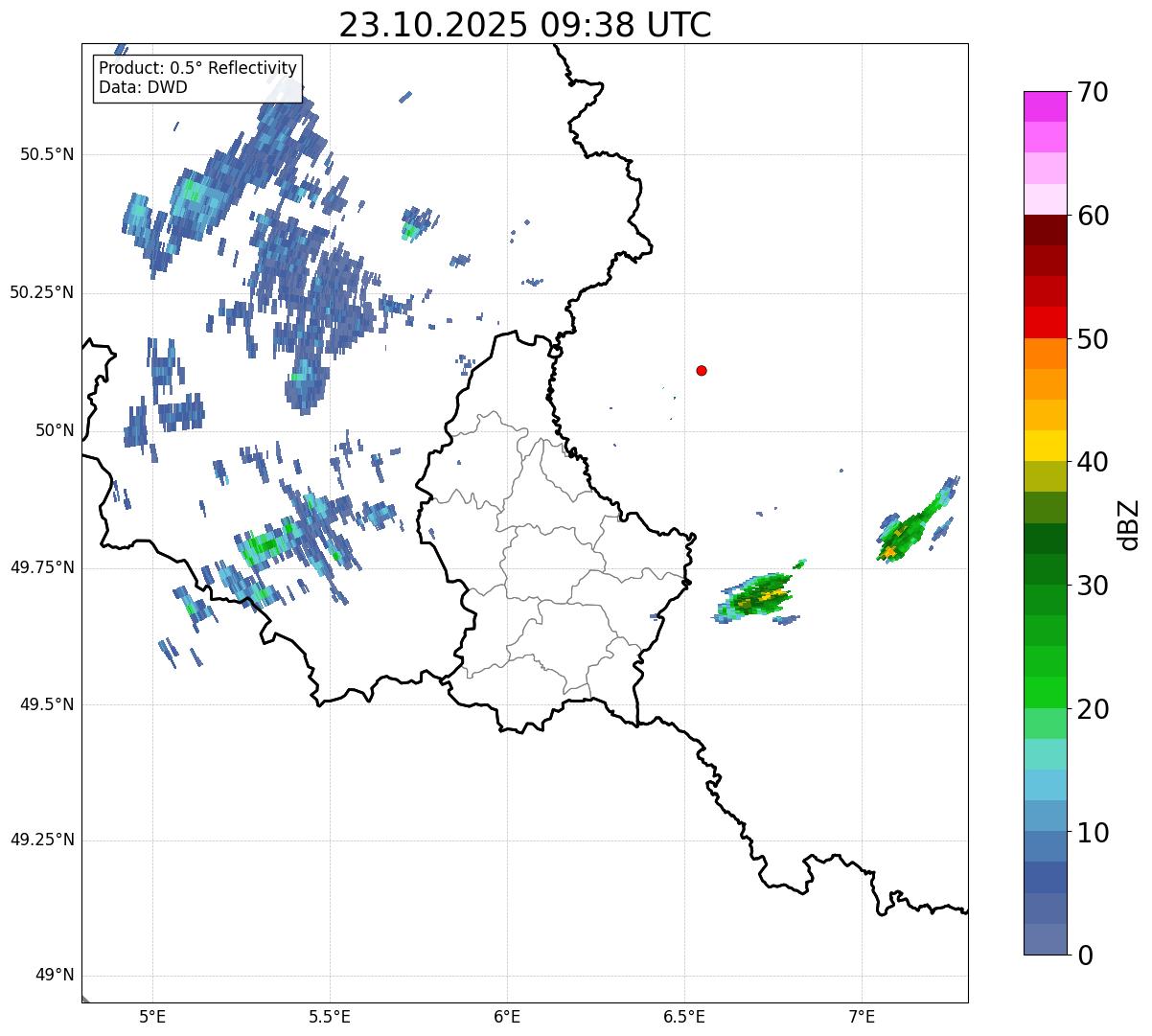Click the green echo cluster near 49.75°N 5.3°E
This screenshot has width=1152, height=1036.
[265, 544]
